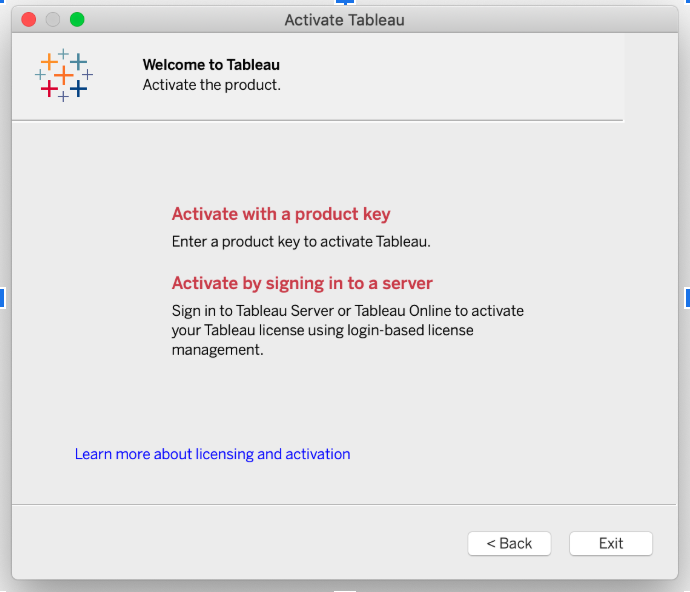Click the 'Activate Tableau' window title
The image size is (690, 592).
tap(345, 20)
